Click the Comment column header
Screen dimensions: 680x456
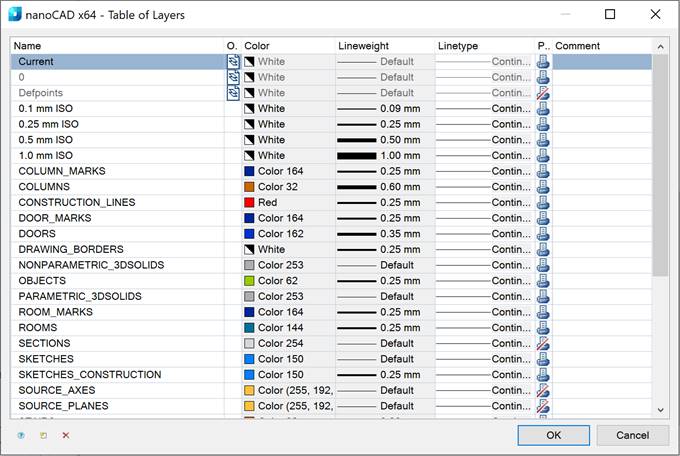(602, 46)
